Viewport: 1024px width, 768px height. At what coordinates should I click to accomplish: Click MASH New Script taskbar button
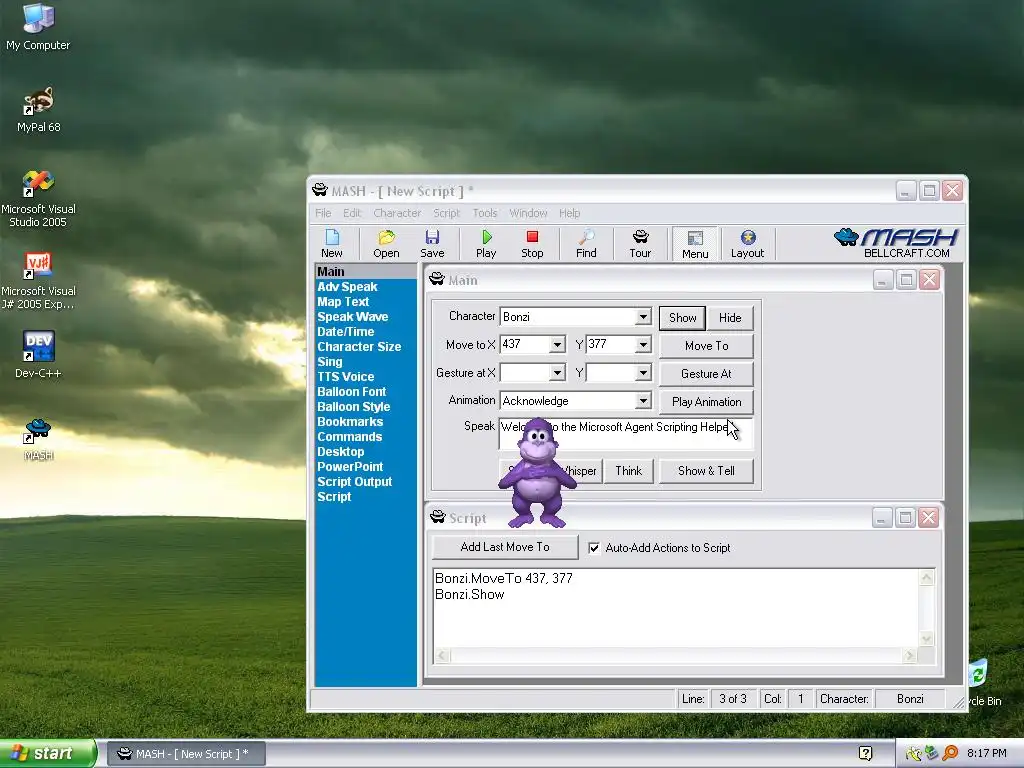(186, 754)
